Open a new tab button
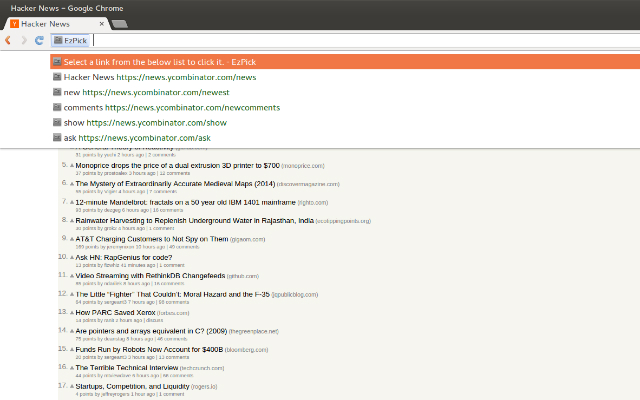640x400 pixels. pos(120,24)
